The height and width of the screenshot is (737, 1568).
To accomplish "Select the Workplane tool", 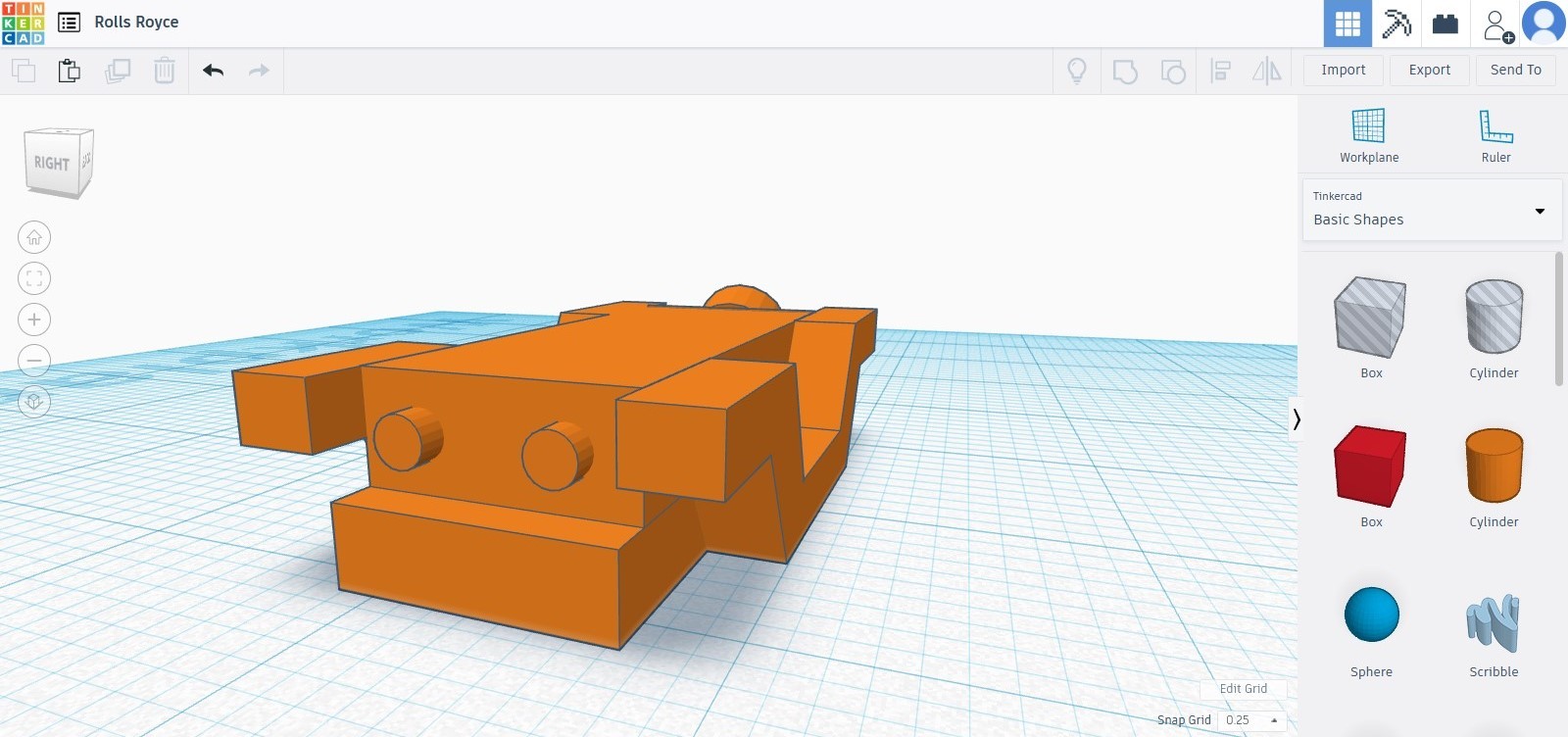I will pyautogui.click(x=1369, y=135).
